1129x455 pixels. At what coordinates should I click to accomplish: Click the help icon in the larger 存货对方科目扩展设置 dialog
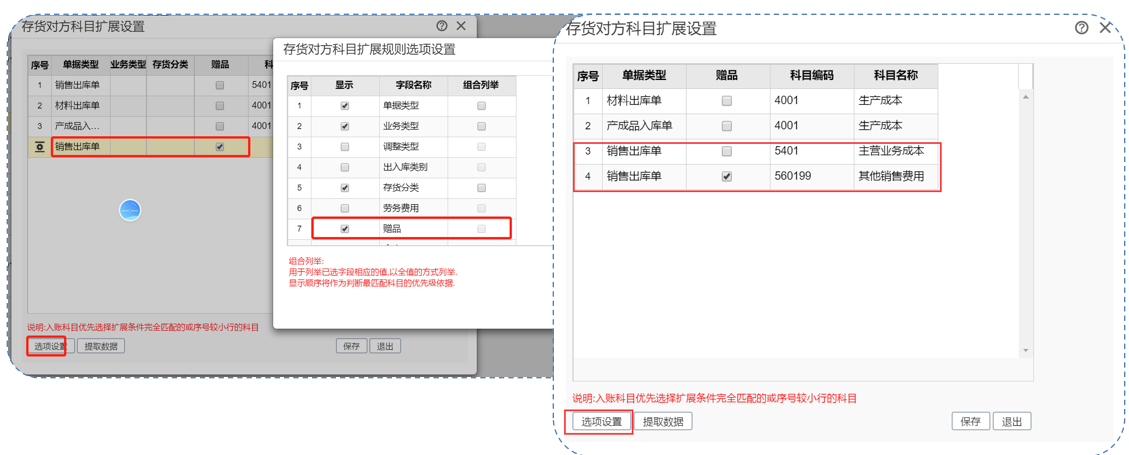pyautogui.click(x=1081, y=28)
